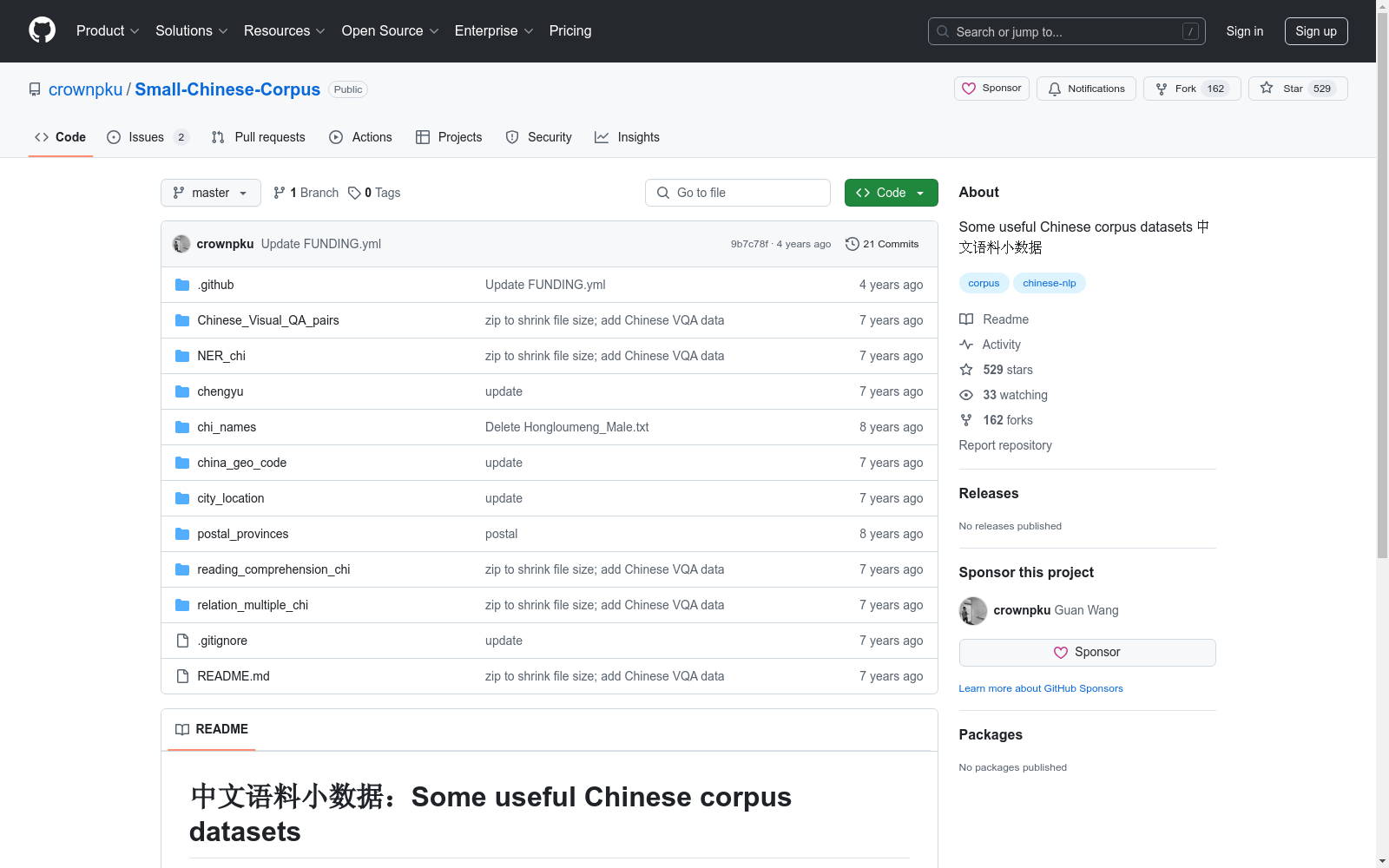Click the heart icon in top Sponsor button
This screenshot has width=1389, height=868.
coord(969,89)
